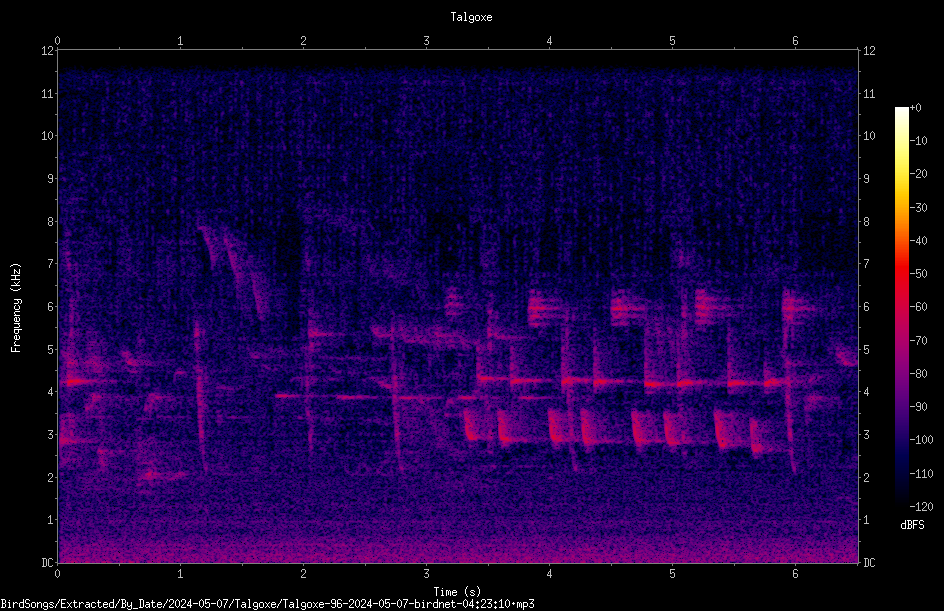Click the 12 kHz label on the left axis
Screen dimensions: 944x611
click(x=47, y=51)
